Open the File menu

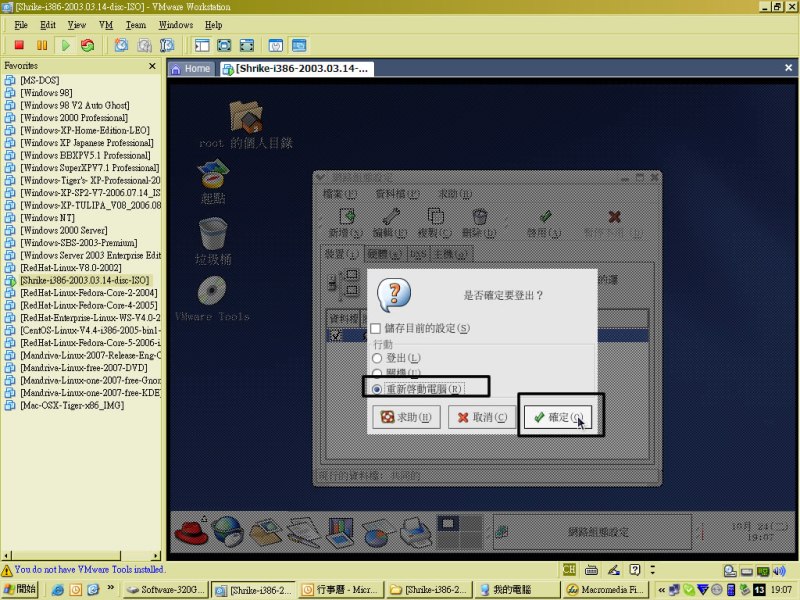21,25
